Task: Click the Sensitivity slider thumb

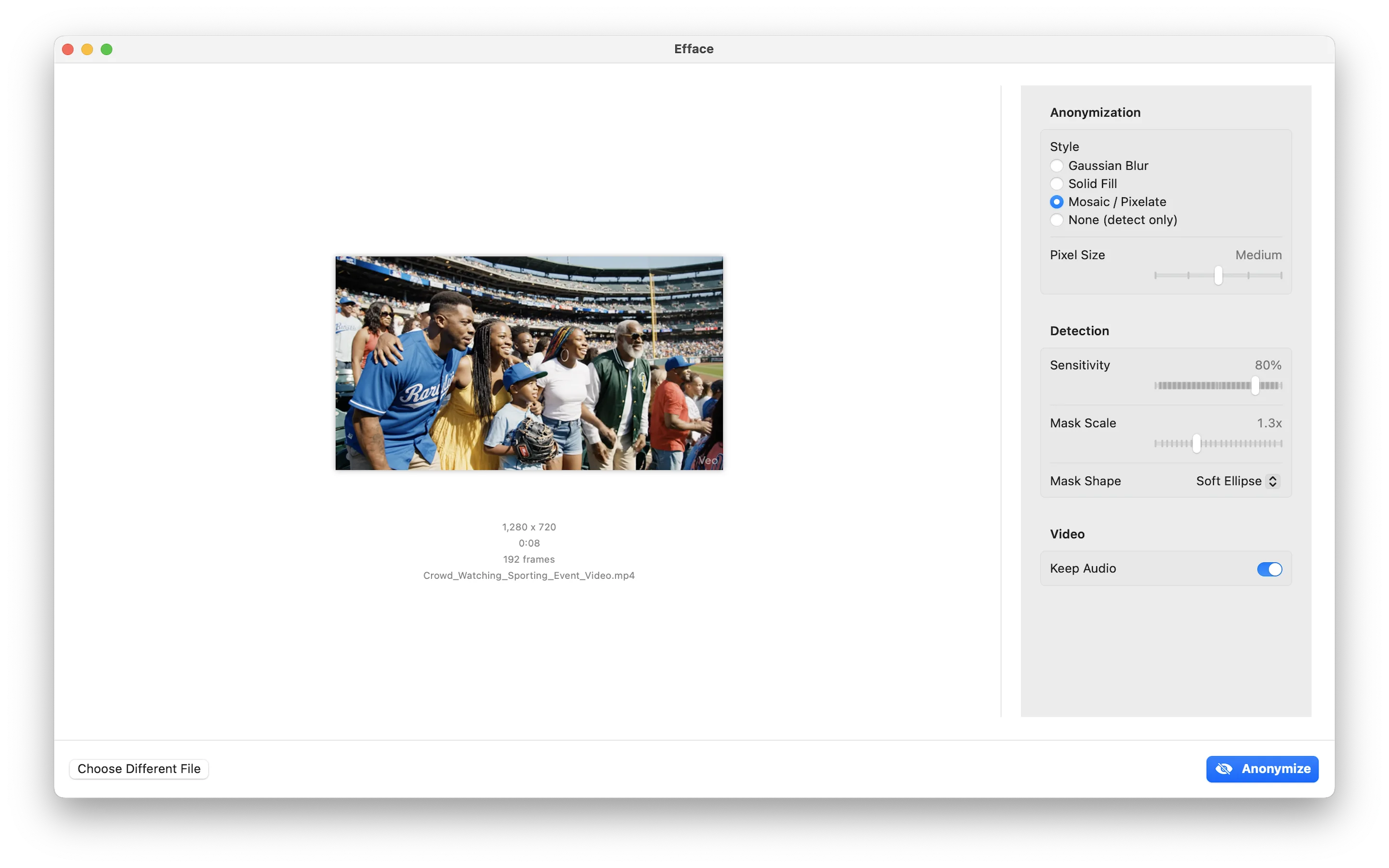Action: 1255,386
